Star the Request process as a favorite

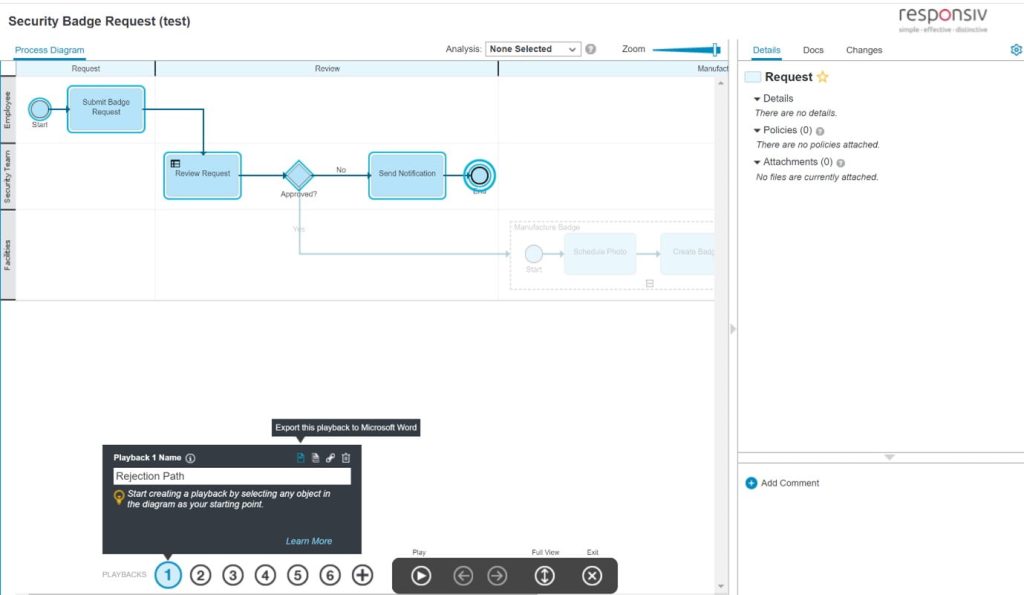[820, 76]
